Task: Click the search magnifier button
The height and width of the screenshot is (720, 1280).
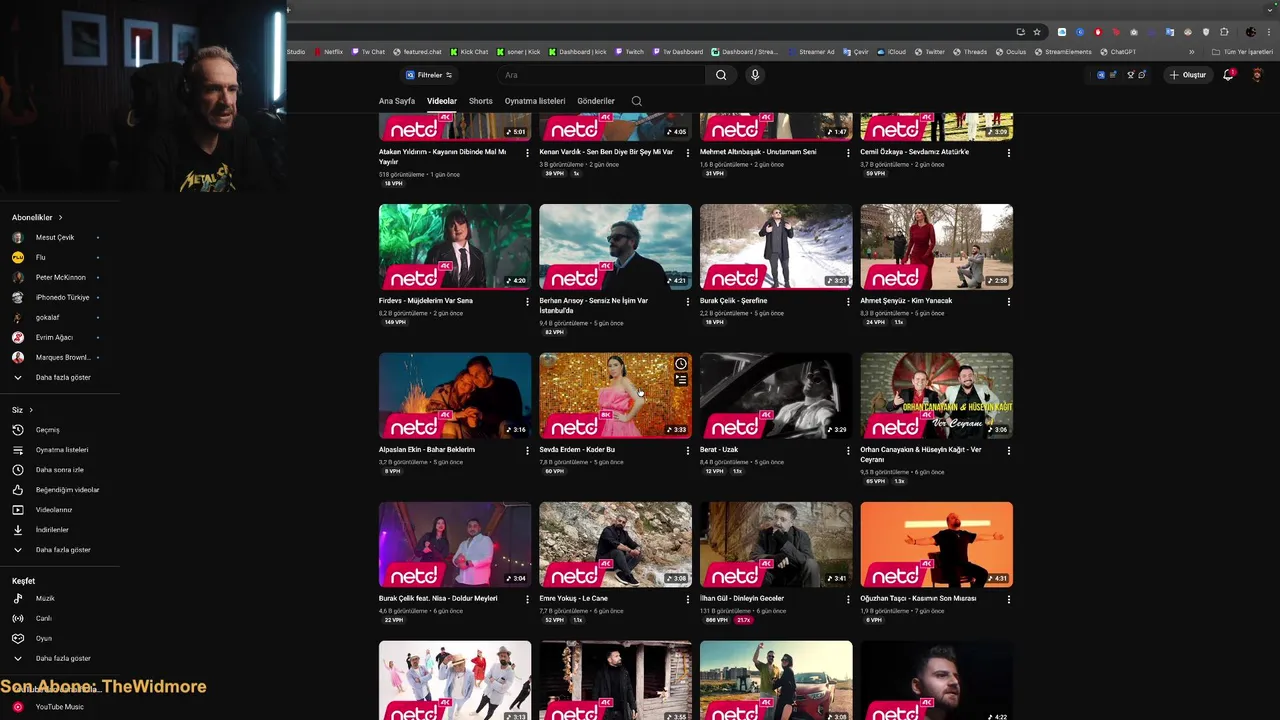Action: [721, 75]
